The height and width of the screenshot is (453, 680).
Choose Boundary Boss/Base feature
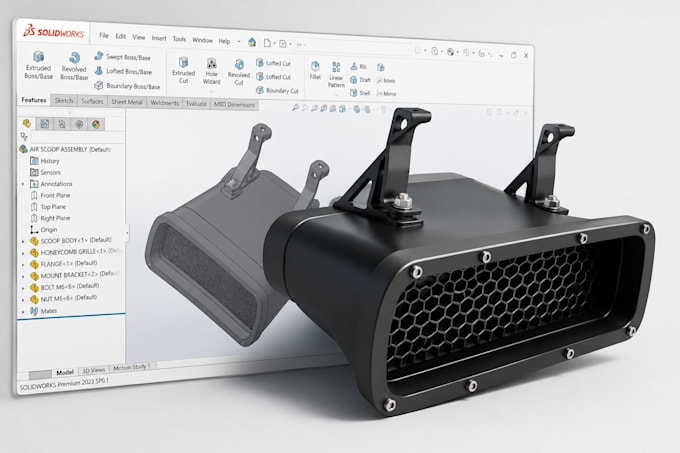[x=128, y=86]
